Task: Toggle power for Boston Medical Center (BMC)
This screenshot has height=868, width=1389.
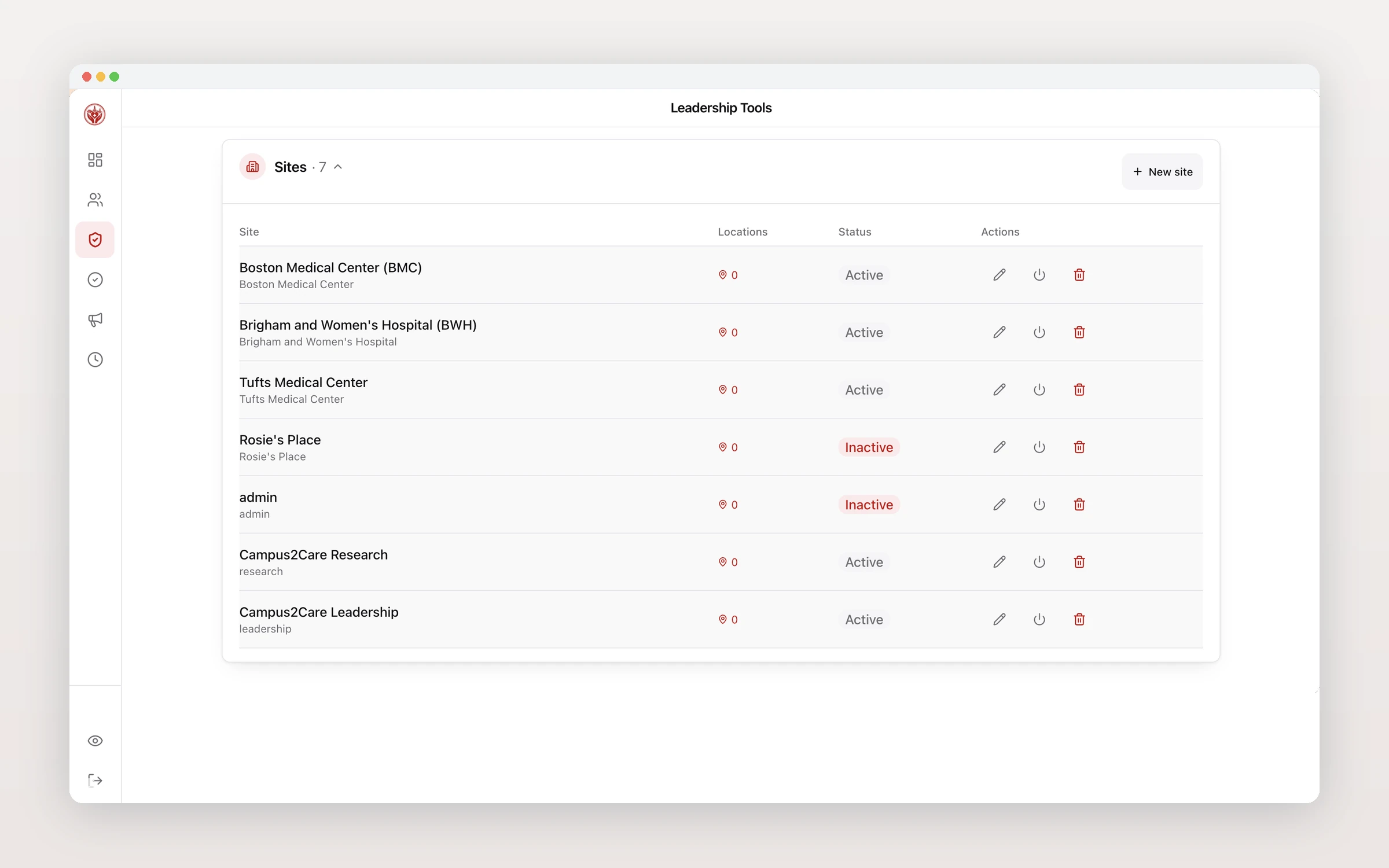Action: click(x=1039, y=275)
